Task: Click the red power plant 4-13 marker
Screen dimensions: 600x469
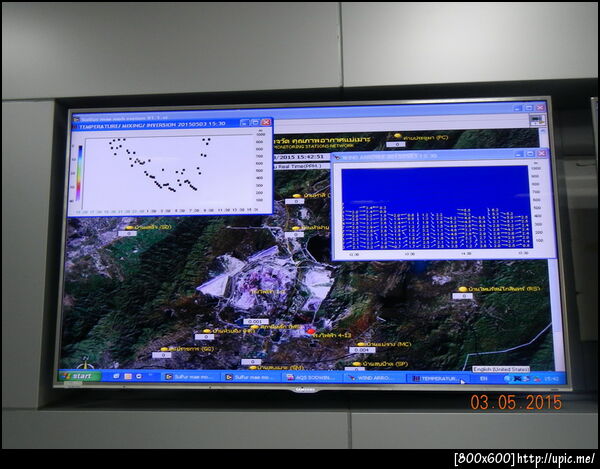Action: click(x=311, y=331)
